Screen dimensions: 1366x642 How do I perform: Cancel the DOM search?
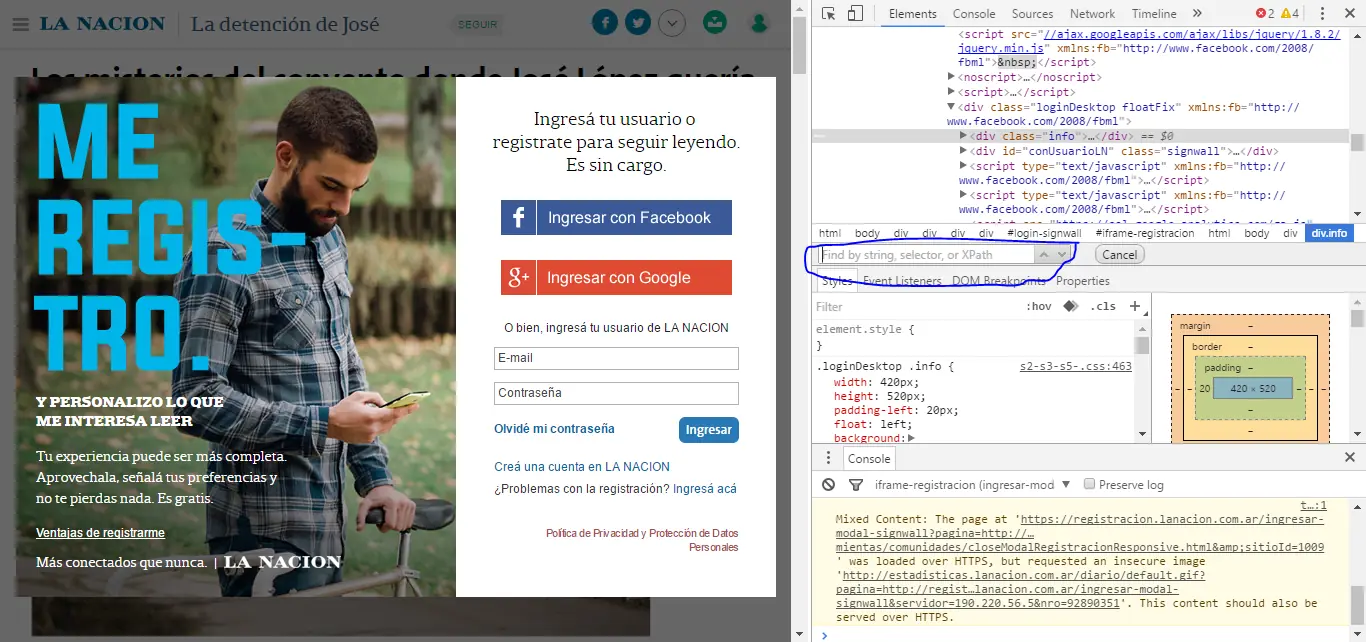click(x=1119, y=255)
